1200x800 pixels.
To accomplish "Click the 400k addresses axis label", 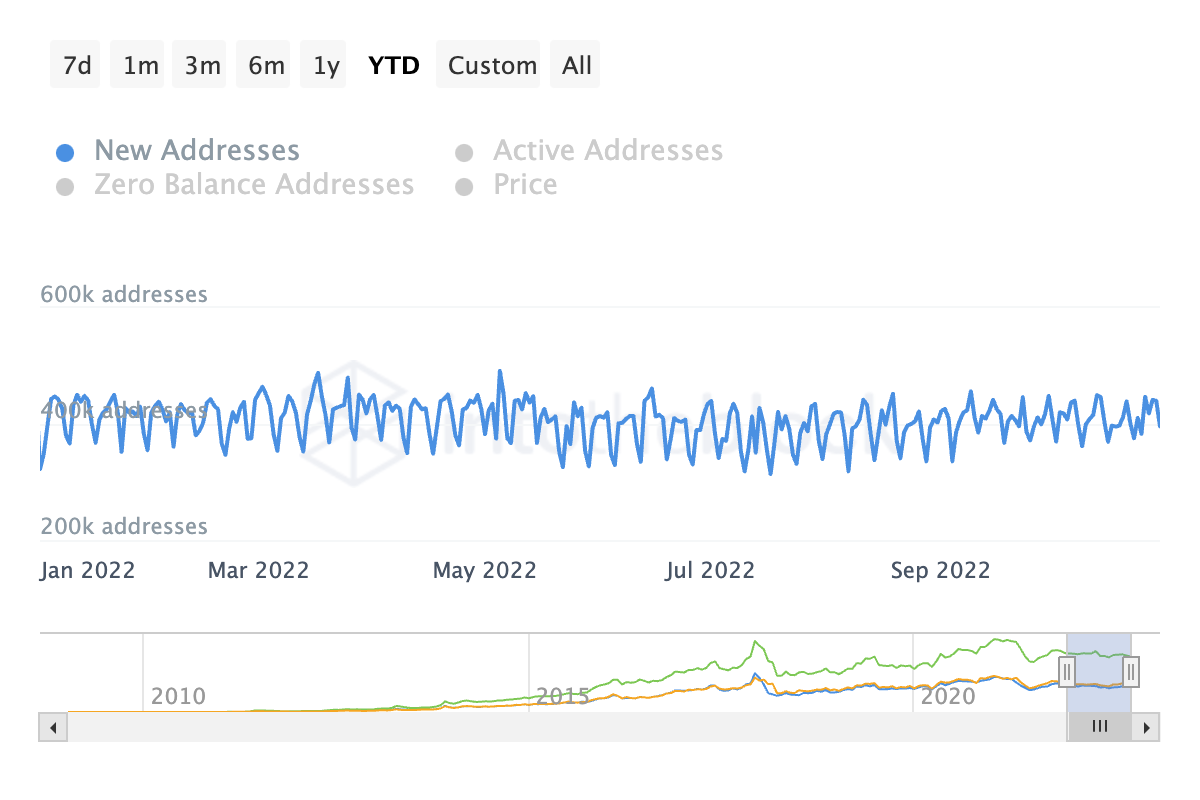I will coord(124,410).
